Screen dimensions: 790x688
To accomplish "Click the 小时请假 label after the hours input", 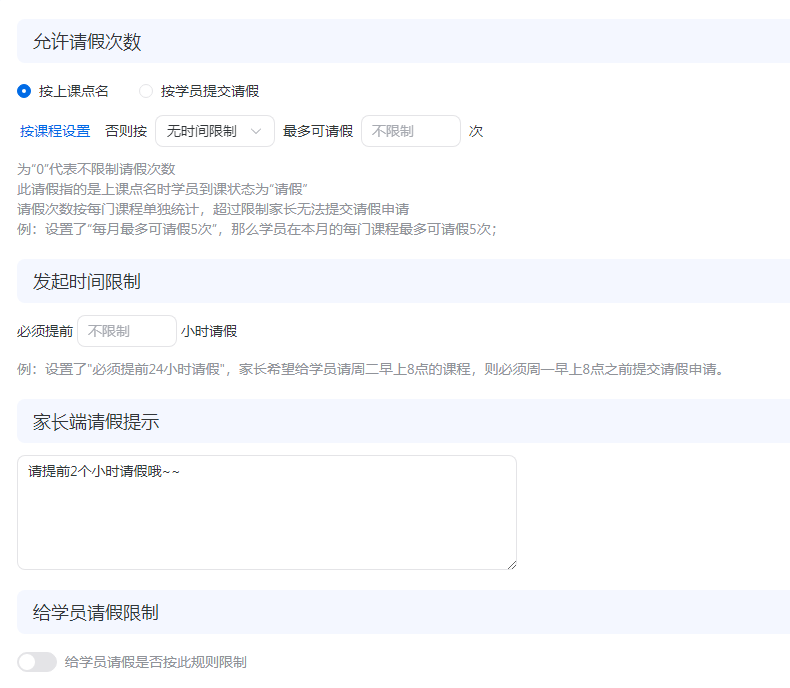I will (x=209, y=331).
